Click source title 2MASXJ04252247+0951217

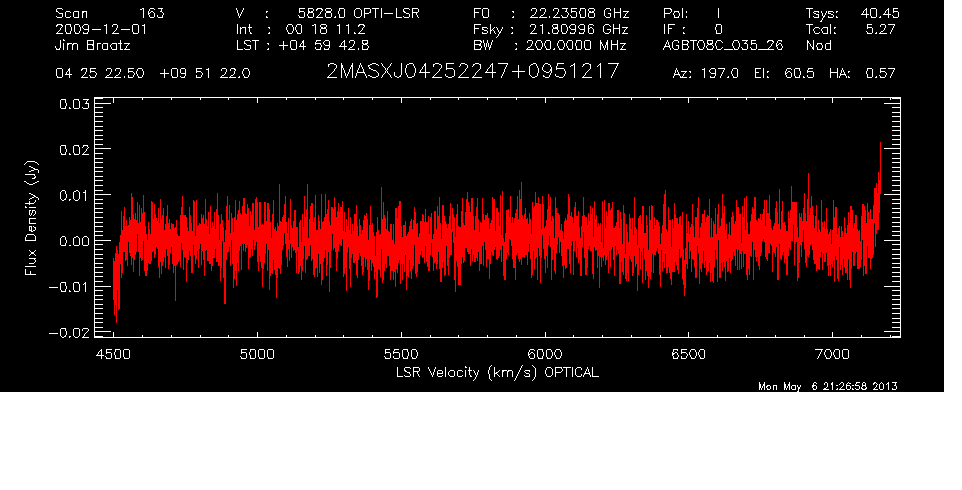[472, 72]
